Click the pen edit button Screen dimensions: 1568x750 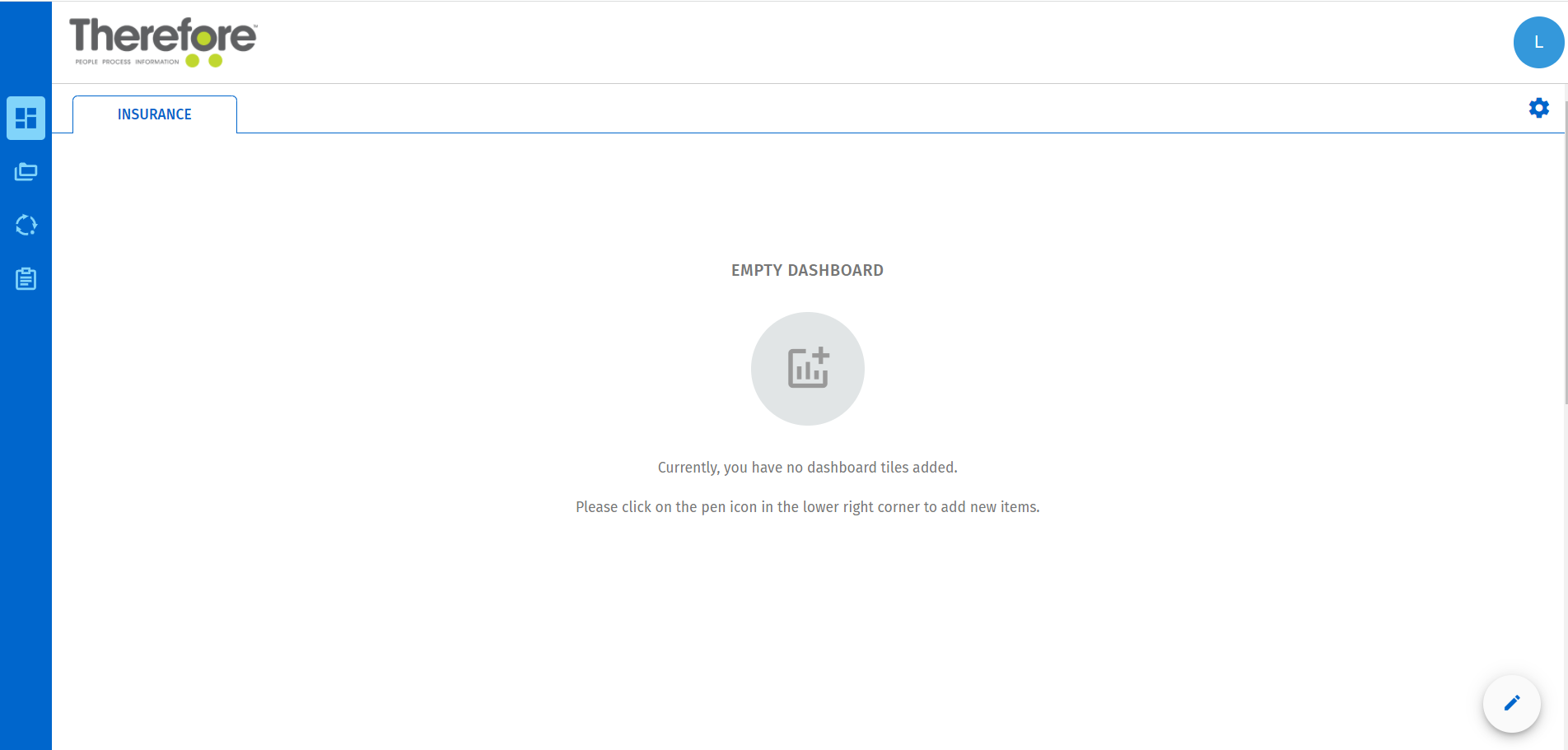1511,703
